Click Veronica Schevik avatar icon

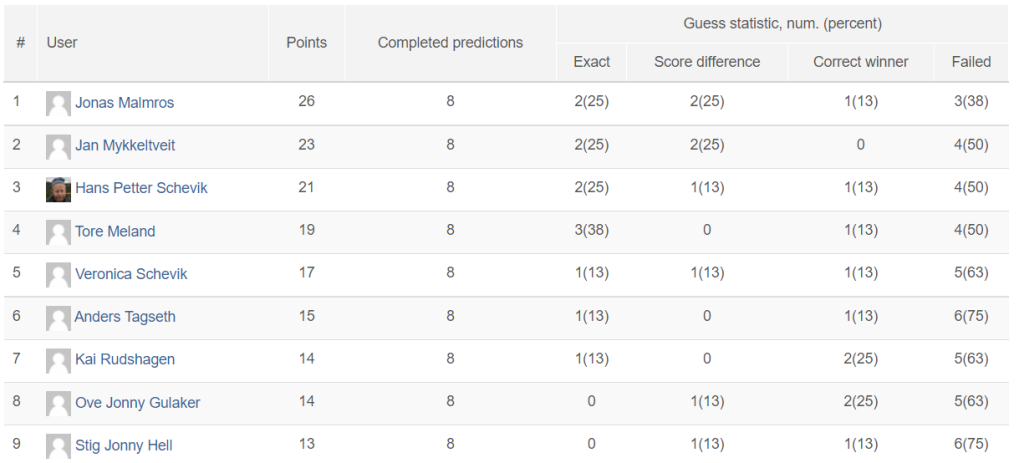coord(58,275)
